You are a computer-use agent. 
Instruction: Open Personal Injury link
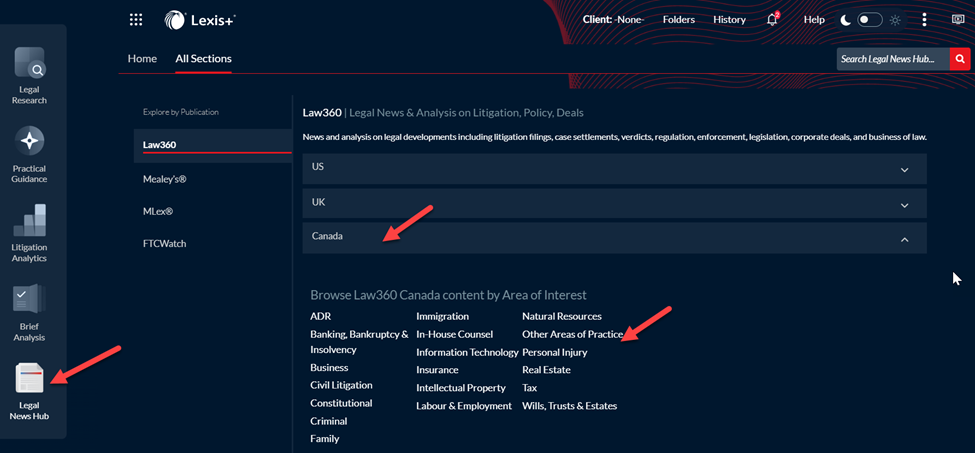tap(555, 352)
